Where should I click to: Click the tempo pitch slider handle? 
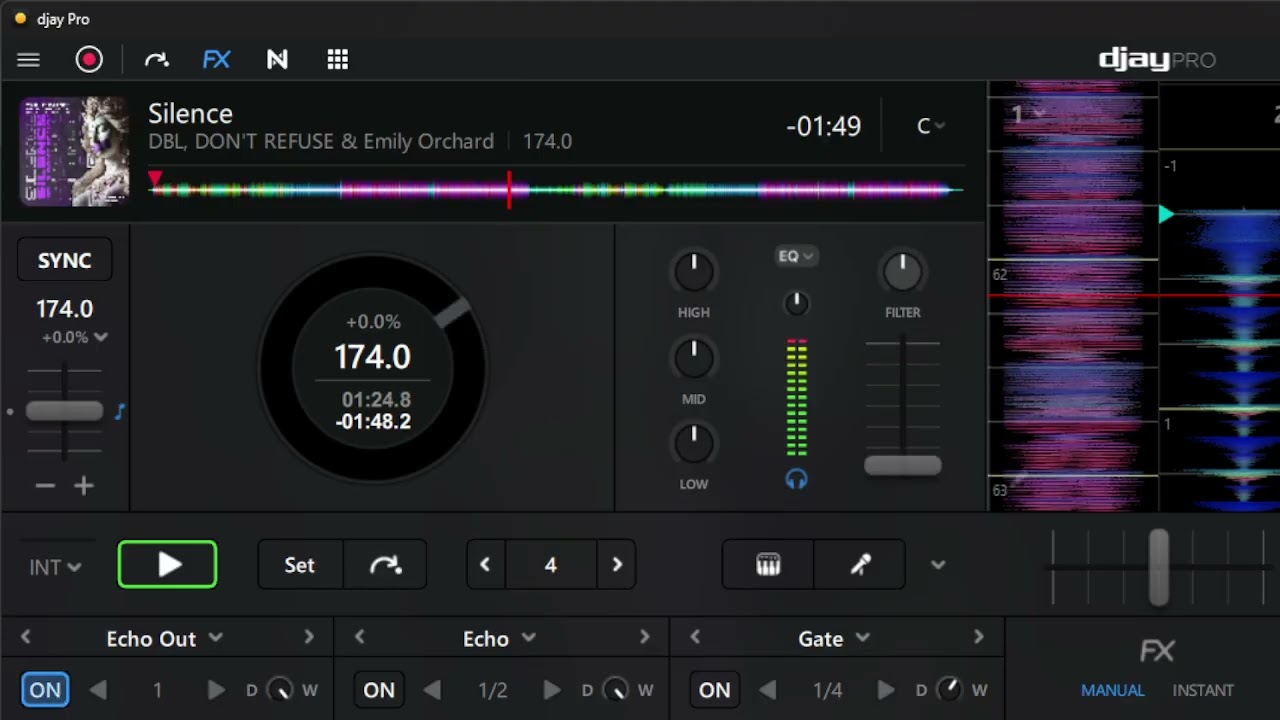[x=64, y=411]
